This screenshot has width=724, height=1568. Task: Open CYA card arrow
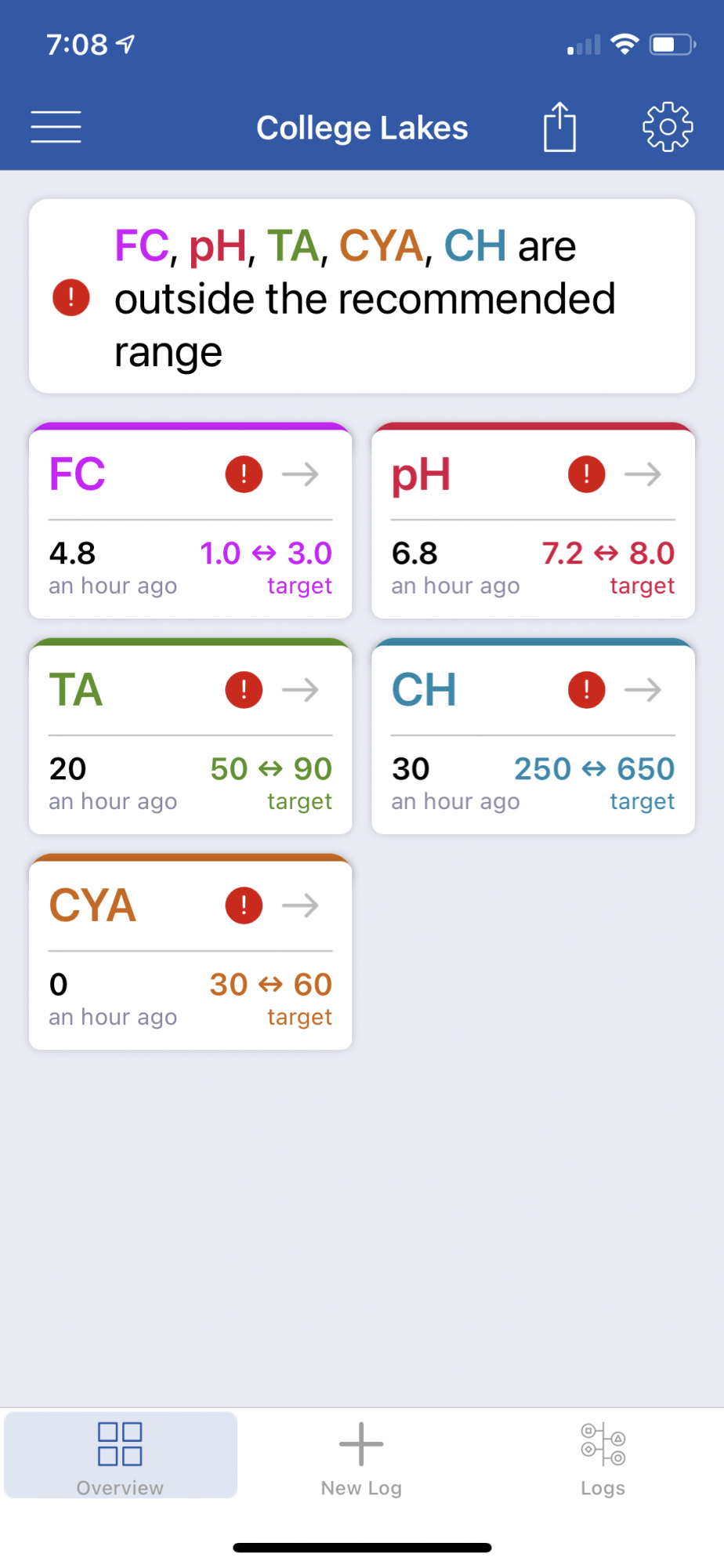tap(300, 906)
